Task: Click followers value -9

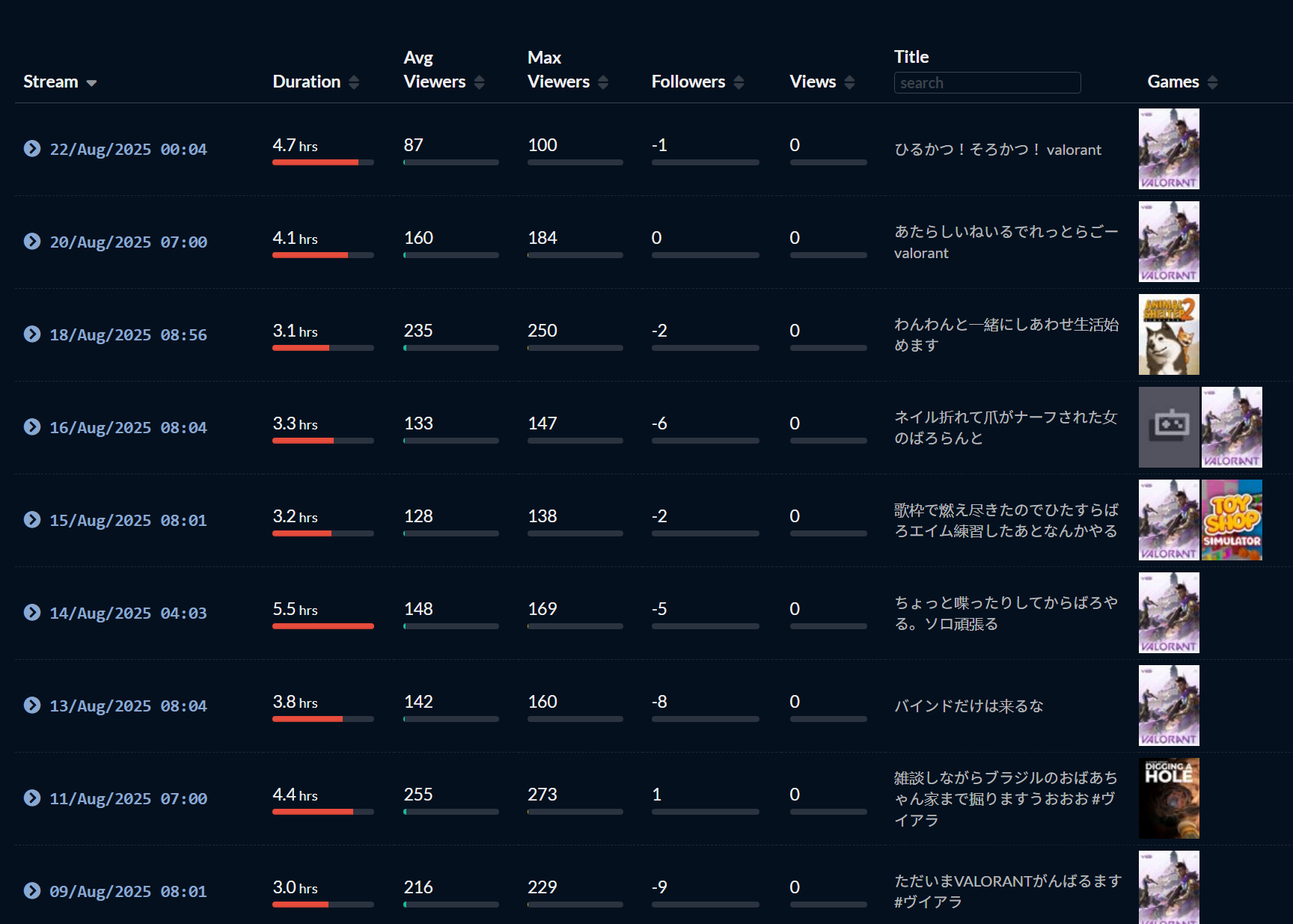Action: point(659,887)
